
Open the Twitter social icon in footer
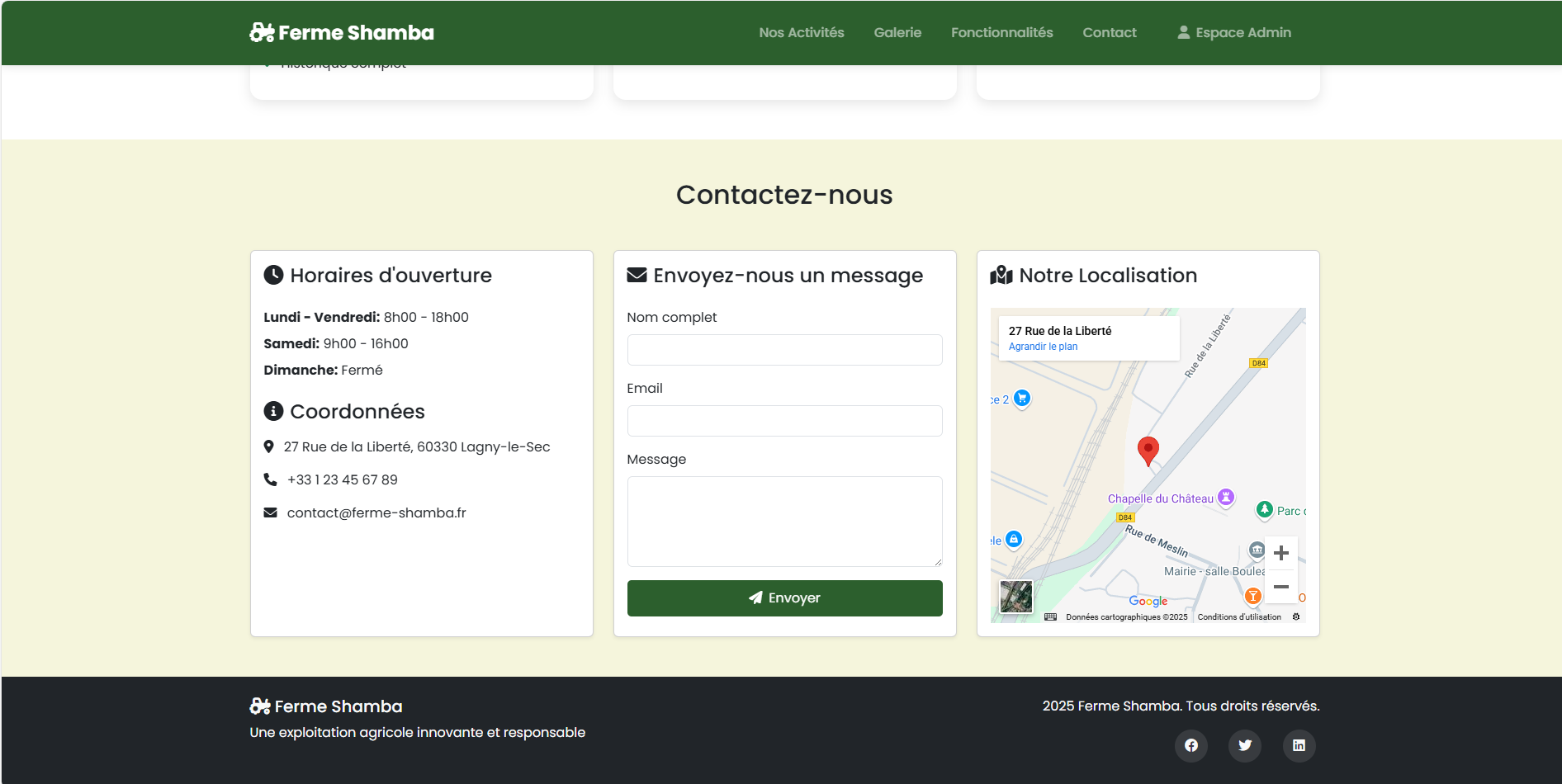tap(1245, 745)
